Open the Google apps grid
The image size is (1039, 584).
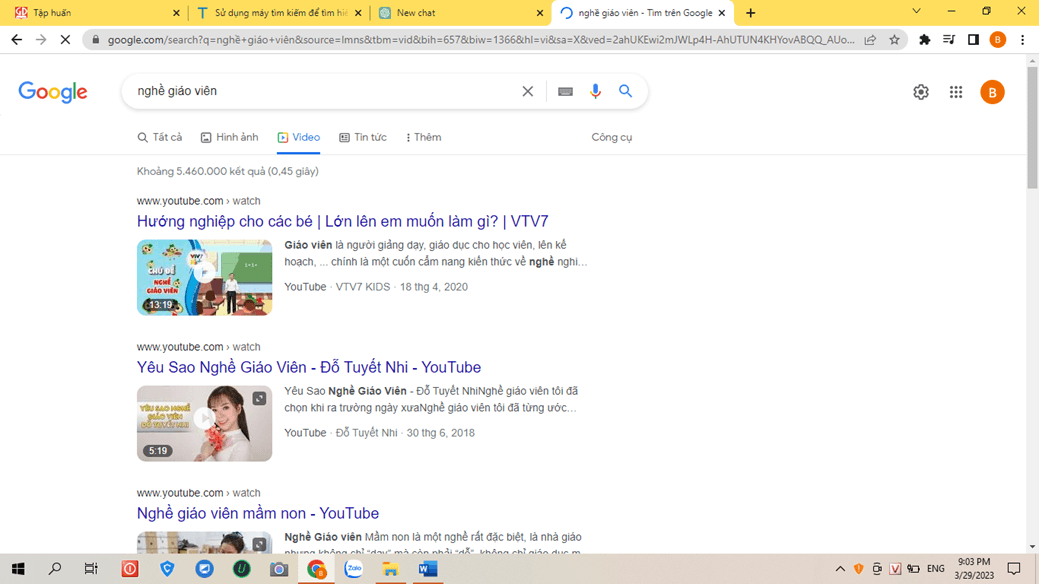956,92
